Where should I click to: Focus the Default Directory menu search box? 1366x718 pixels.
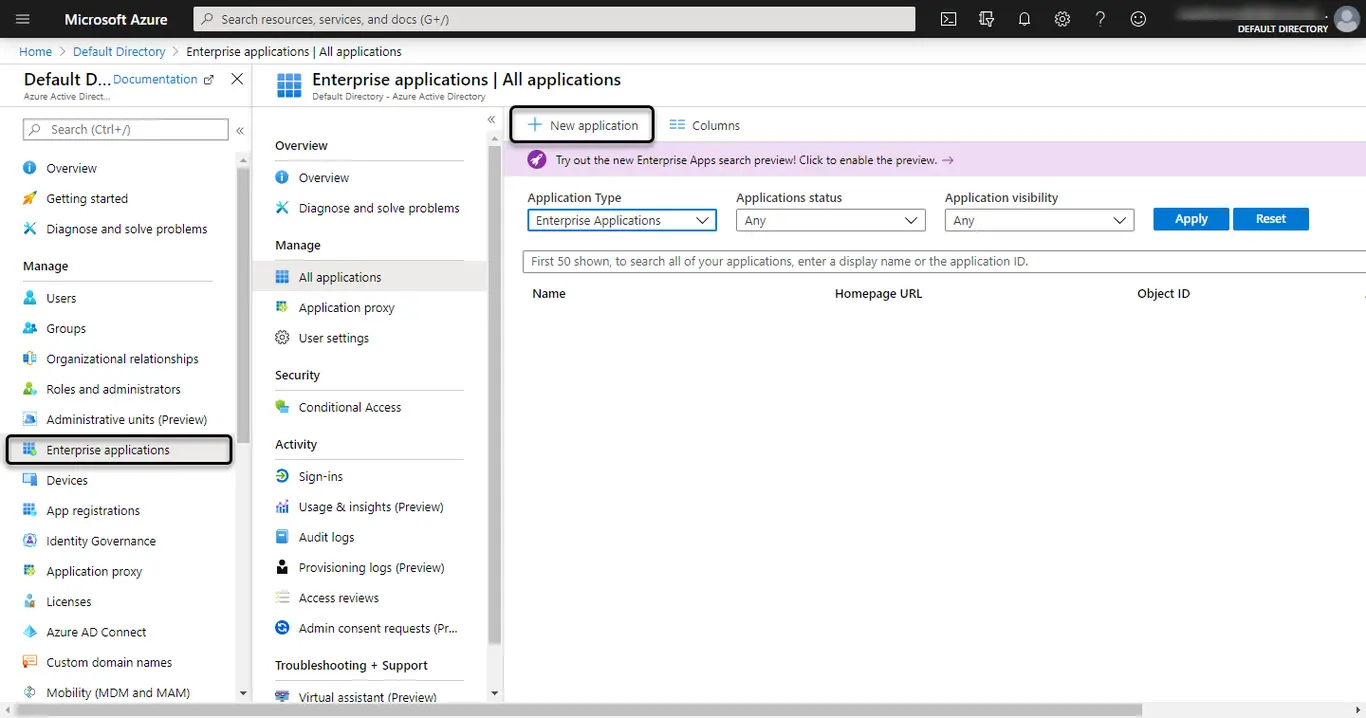point(126,129)
